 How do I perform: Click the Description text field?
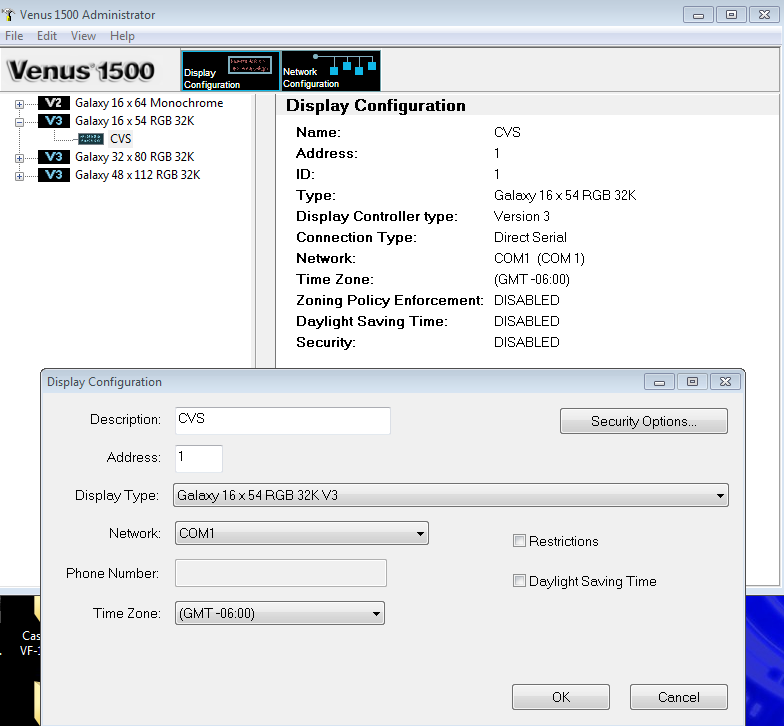282,420
